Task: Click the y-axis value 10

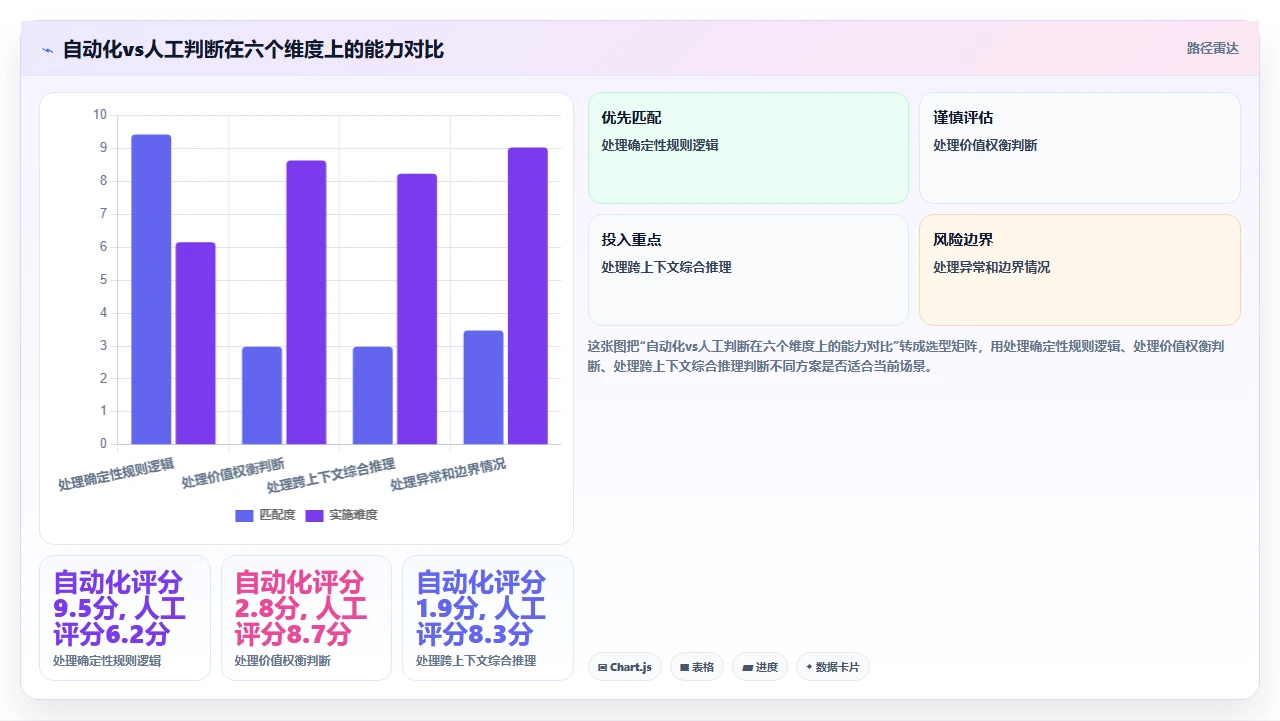Action: (x=100, y=115)
